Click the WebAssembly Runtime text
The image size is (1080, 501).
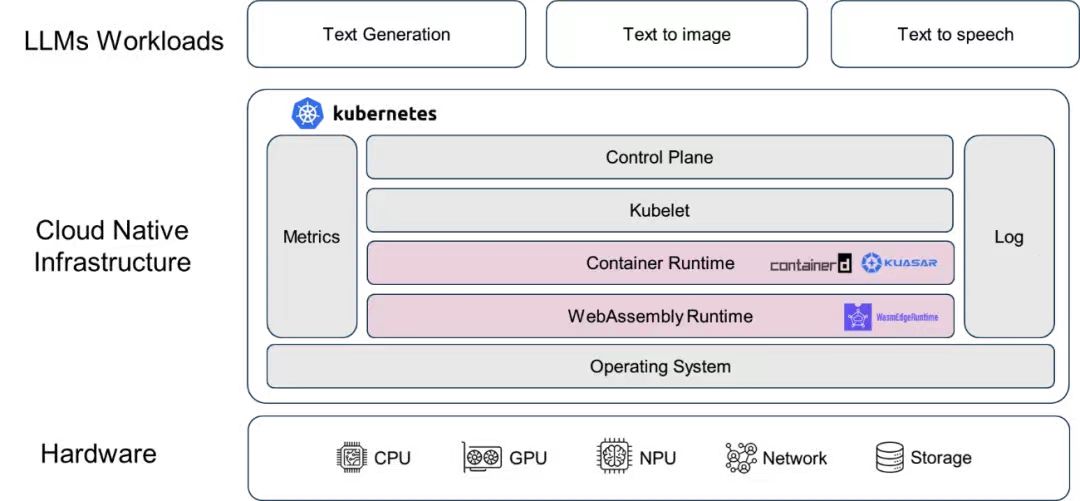pos(660,316)
